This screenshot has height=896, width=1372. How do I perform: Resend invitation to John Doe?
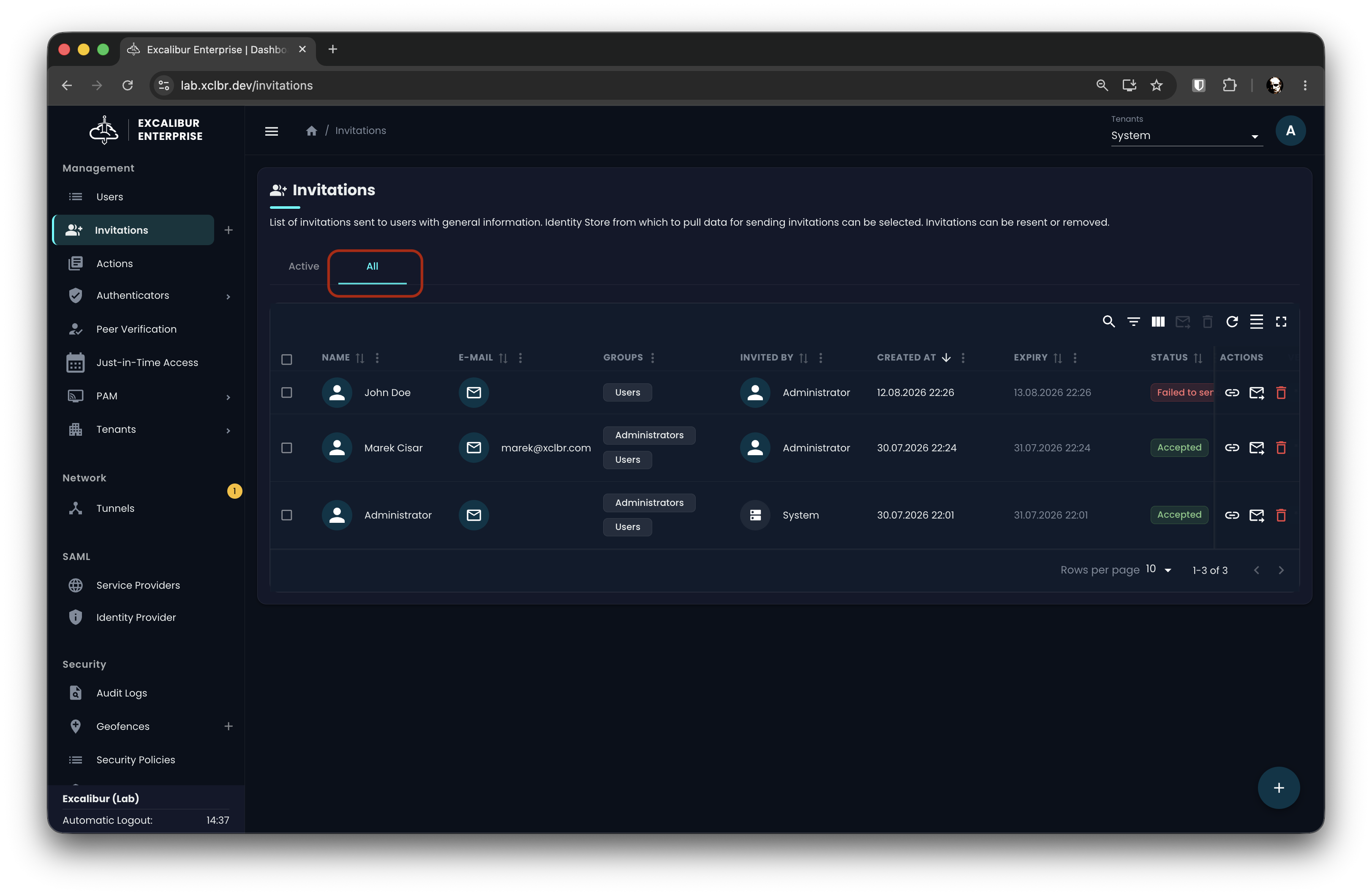pos(1256,392)
